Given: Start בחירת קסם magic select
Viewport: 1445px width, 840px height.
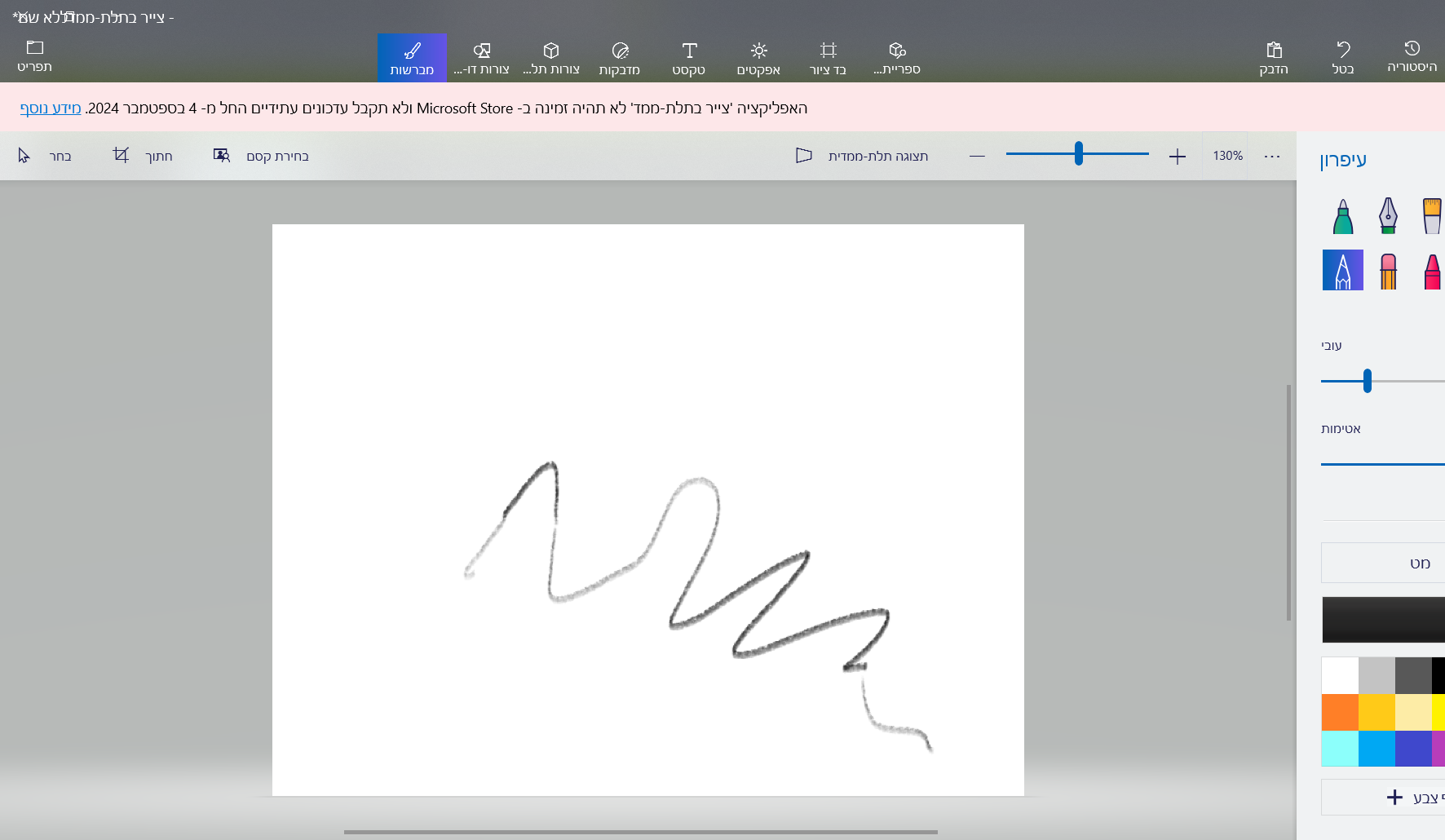Looking at the screenshot, I should (261, 156).
